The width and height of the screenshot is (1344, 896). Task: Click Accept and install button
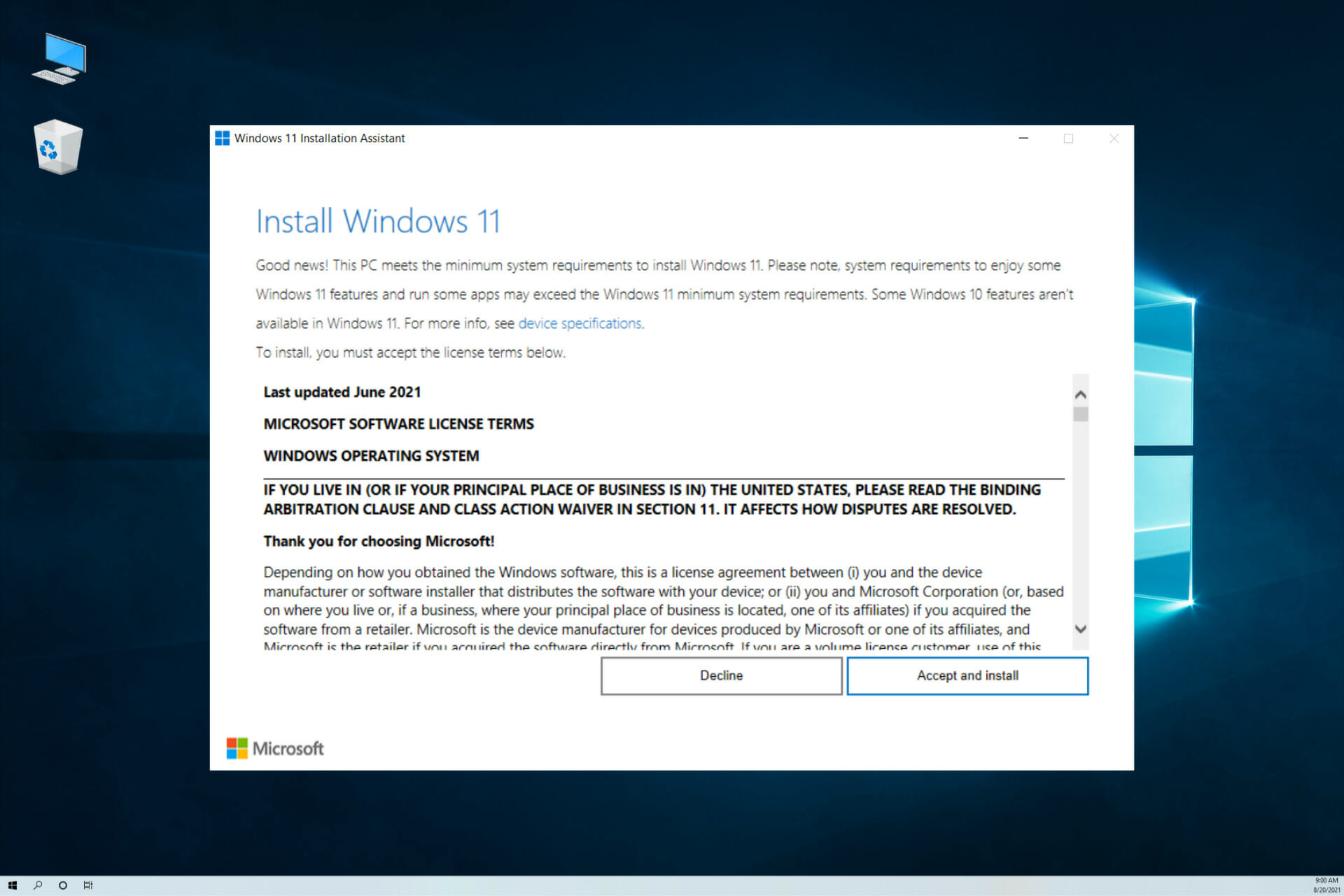[967, 675]
